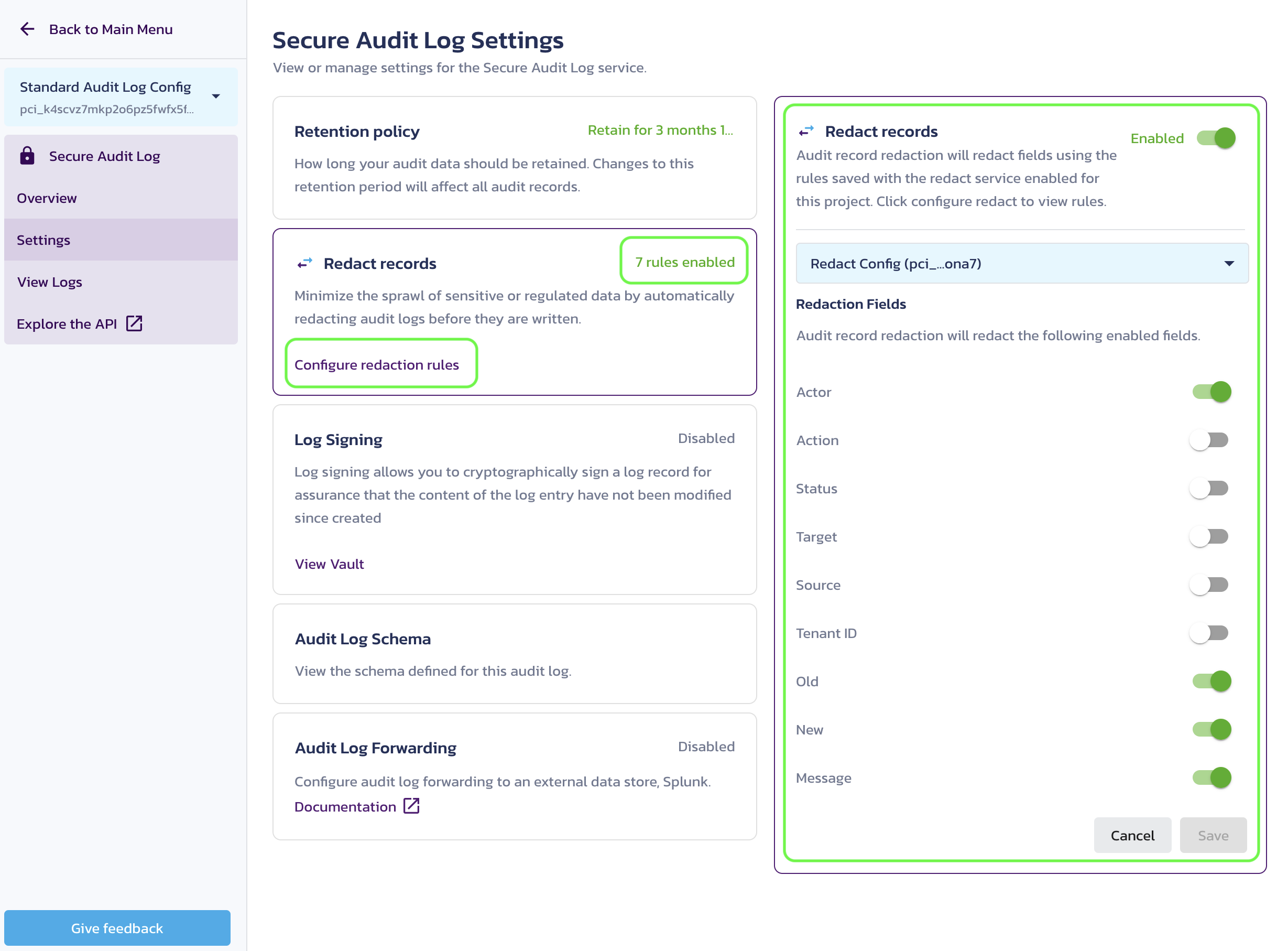Click the View Vault link
This screenshot has width=1288, height=951.
point(329,563)
